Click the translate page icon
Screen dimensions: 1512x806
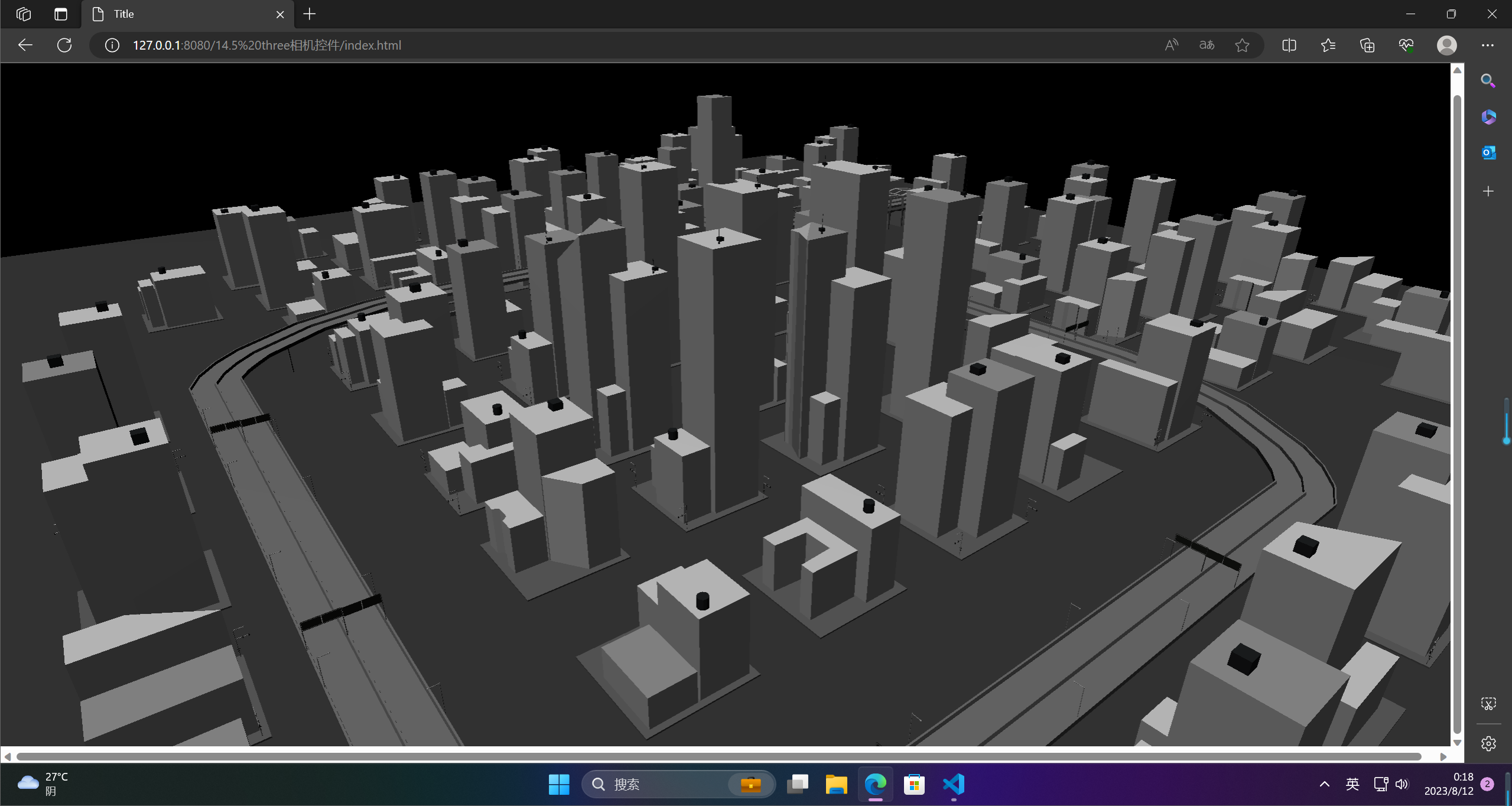1207,45
